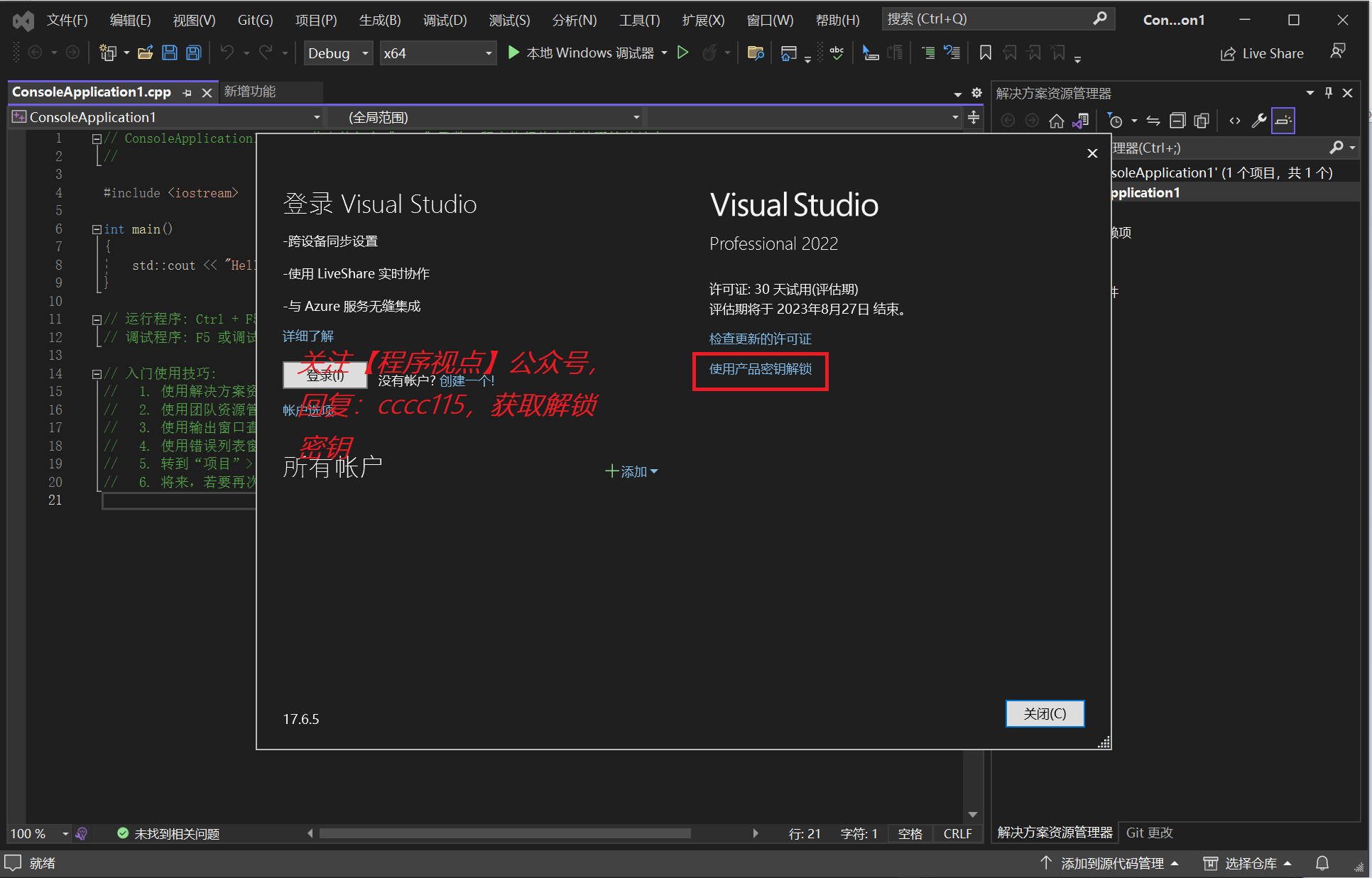Click Preview Selected Items icon in Solution Explorer
Image resolution: width=1372 pixels, height=878 pixels.
pos(1283,121)
